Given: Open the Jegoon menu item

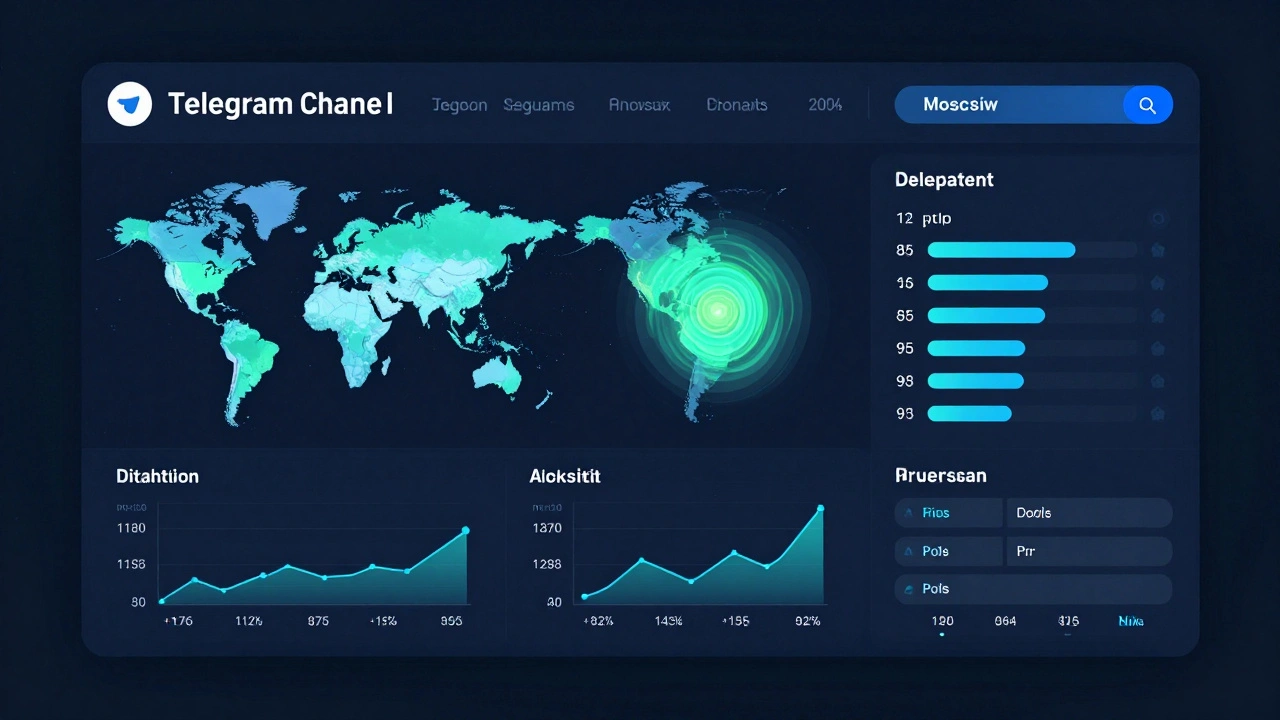Looking at the screenshot, I should (x=460, y=104).
